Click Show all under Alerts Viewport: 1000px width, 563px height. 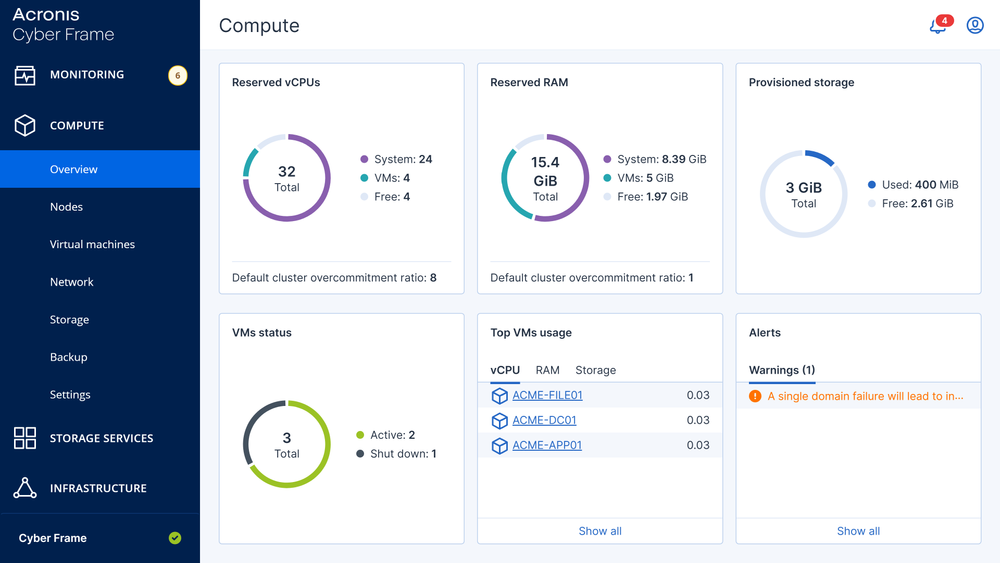point(858,531)
